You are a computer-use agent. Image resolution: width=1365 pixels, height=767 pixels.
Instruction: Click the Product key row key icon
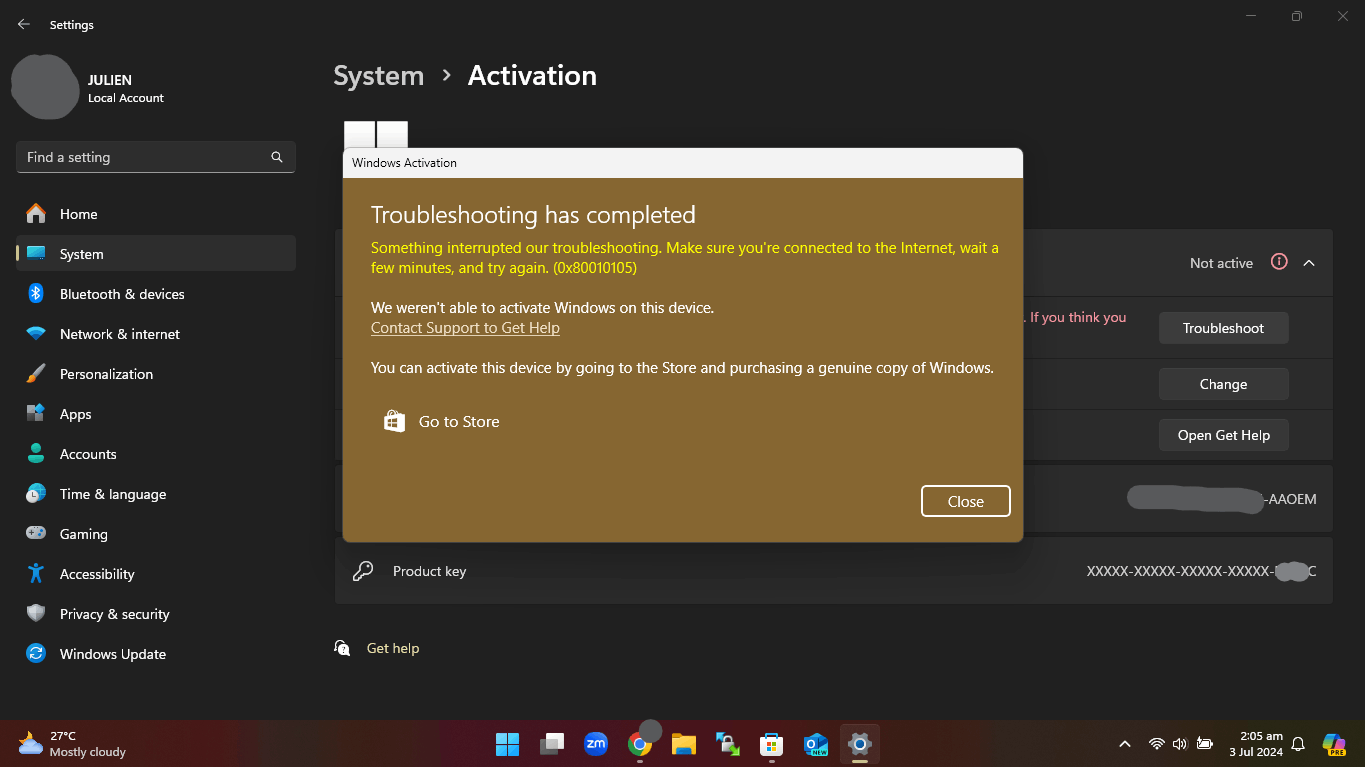[363, 571]
